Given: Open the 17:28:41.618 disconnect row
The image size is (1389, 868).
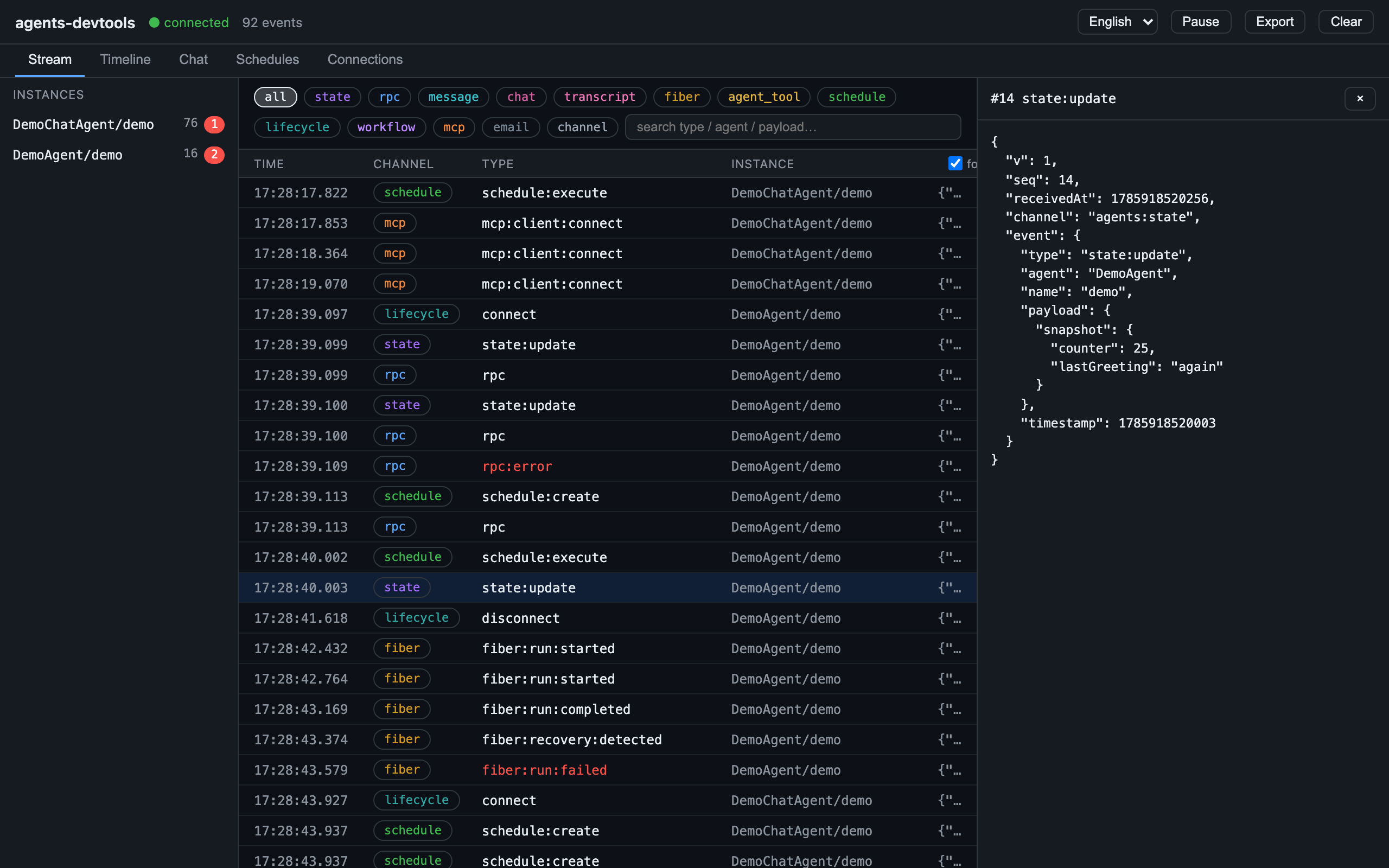Looking at the screenshot, I should pos(607,618).
